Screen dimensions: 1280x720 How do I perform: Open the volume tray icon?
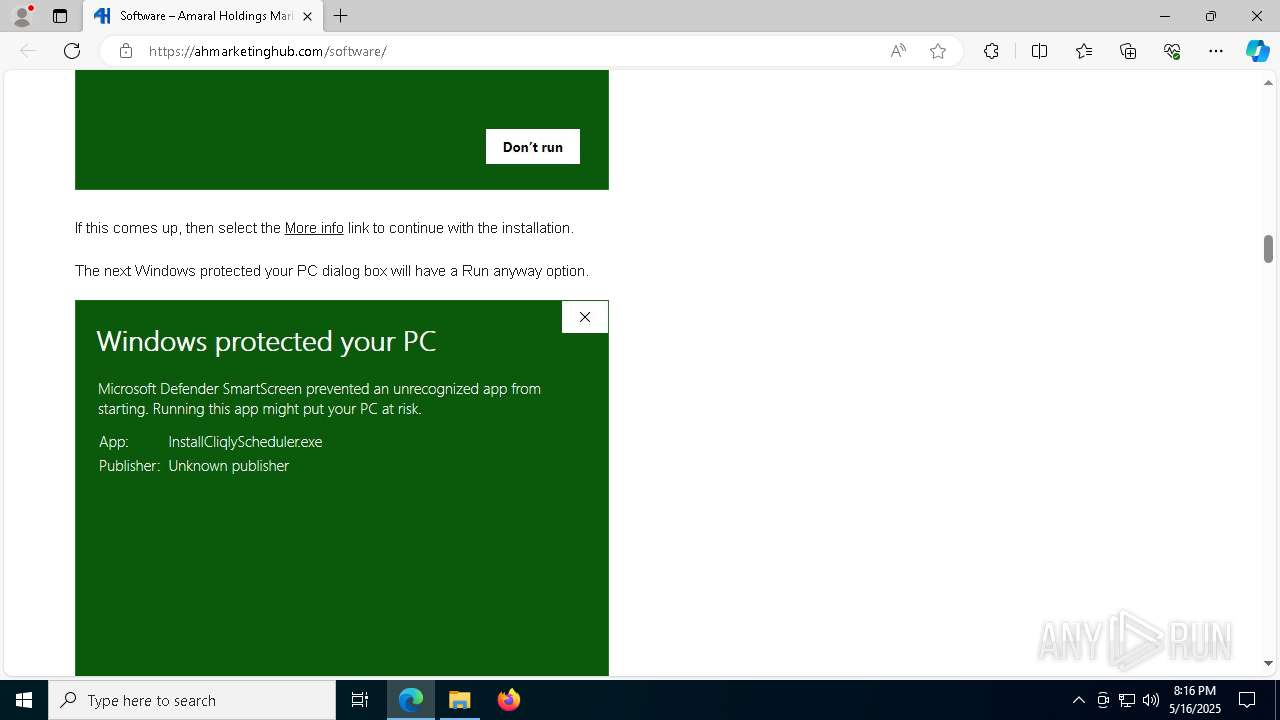tap(1151, 700)
